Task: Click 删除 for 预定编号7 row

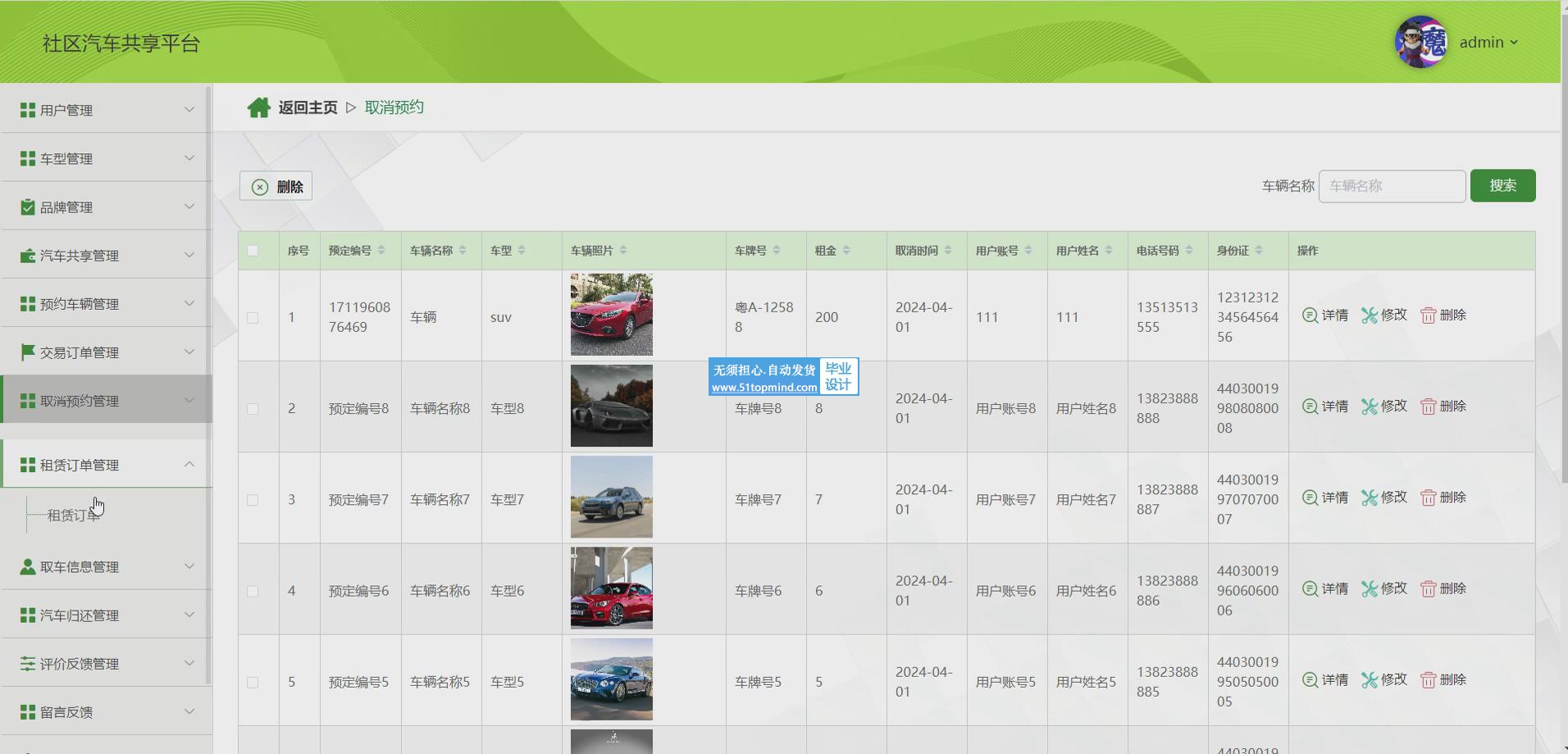Action: (x=1443, y=497)
